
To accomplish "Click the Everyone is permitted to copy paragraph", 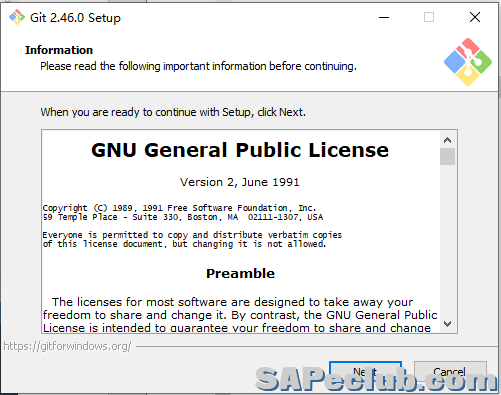I will pos(192,239).
